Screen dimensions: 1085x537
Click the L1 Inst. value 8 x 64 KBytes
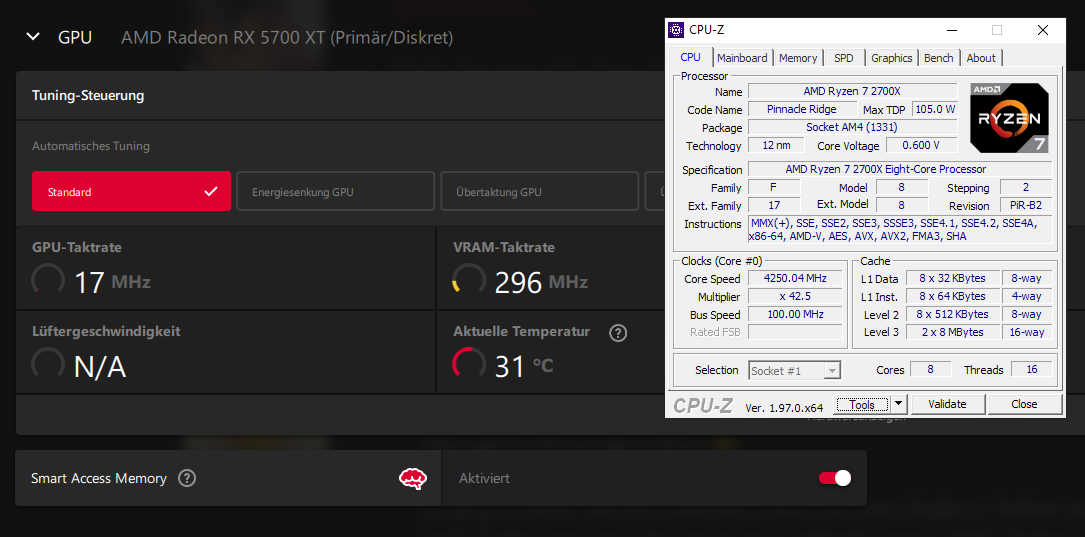coord(952,297)
